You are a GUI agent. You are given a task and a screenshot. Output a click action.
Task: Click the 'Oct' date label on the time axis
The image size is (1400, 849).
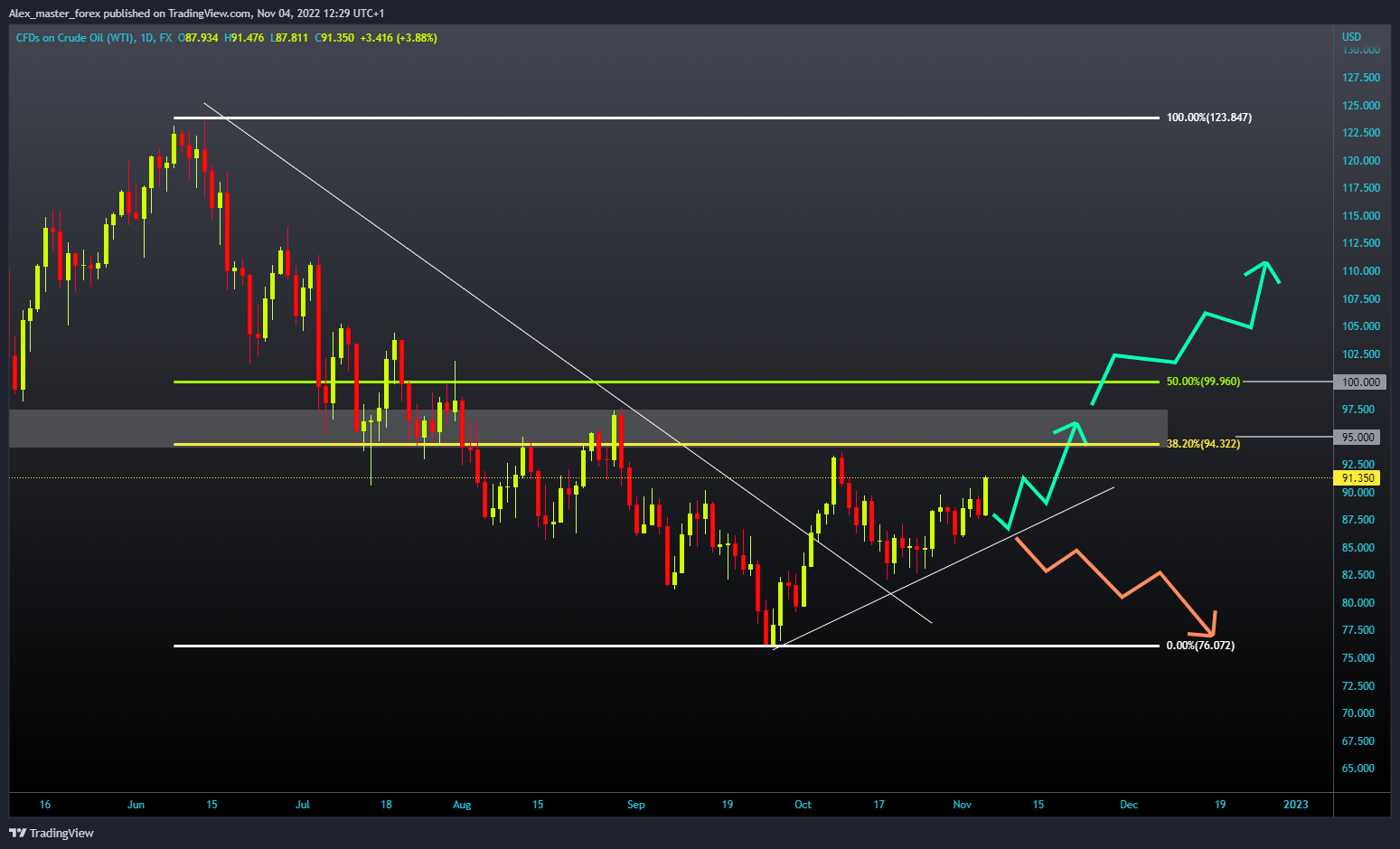point(803,805)
